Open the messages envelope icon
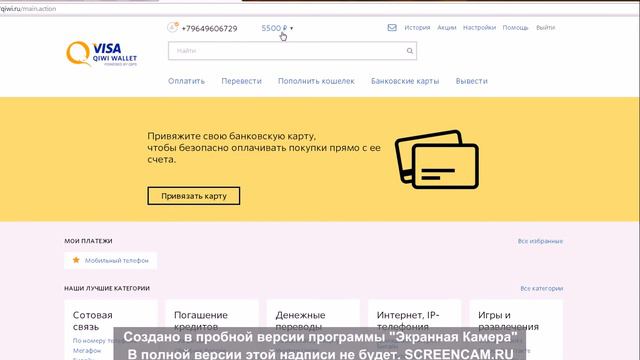 click(x=392, y=27)
